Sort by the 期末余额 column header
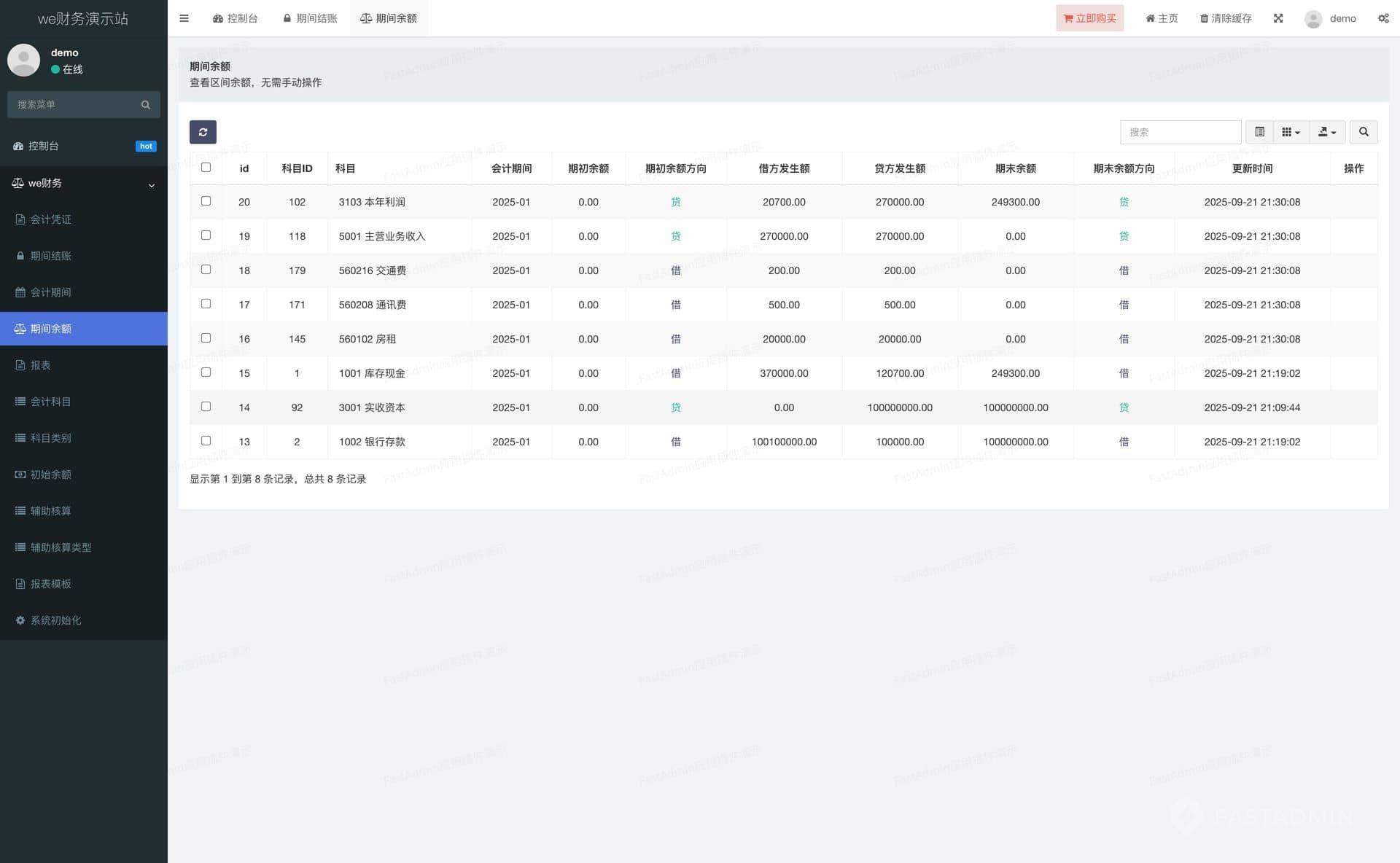This screenshot has width=1400, height=863. tap(1015, 168)
